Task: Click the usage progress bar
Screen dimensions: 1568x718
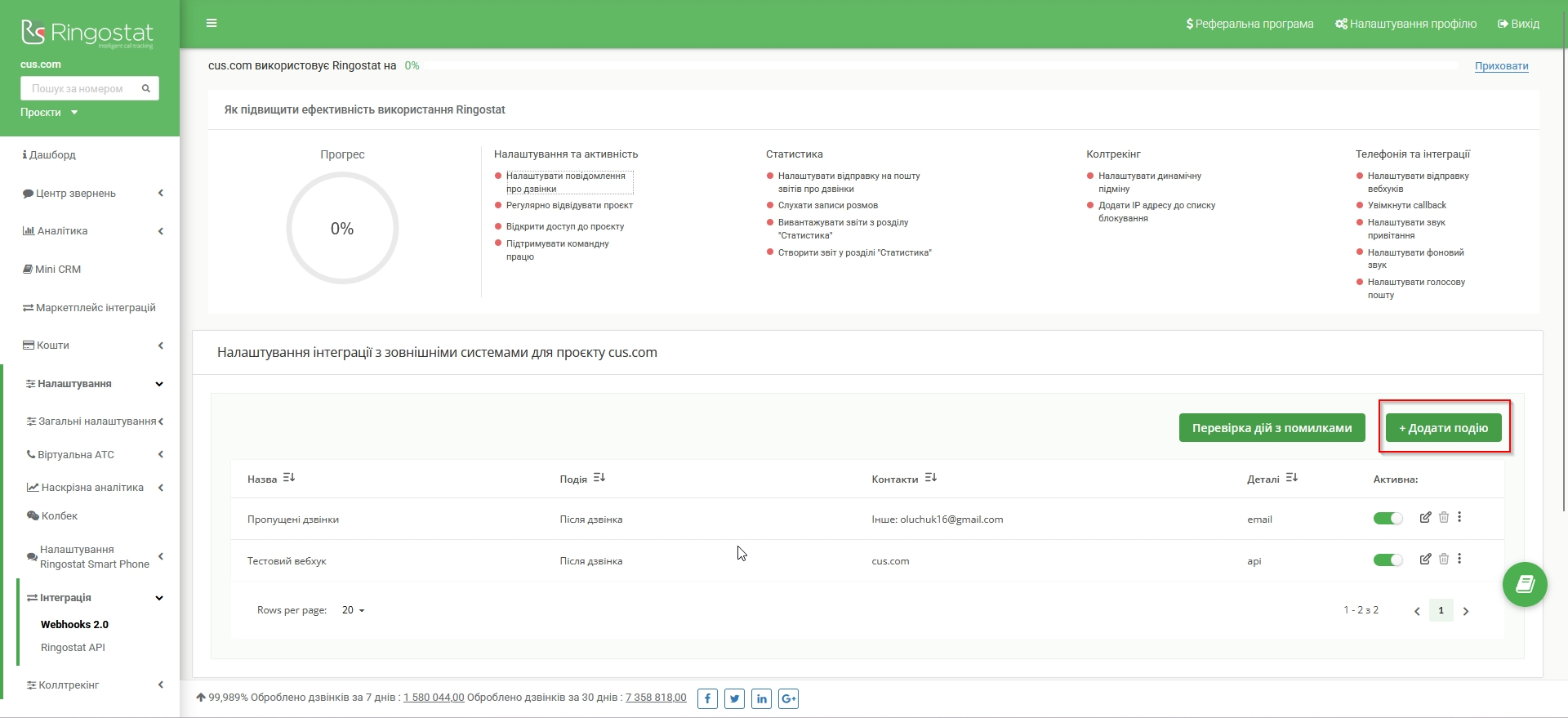Action: click(x=941, y=65)
